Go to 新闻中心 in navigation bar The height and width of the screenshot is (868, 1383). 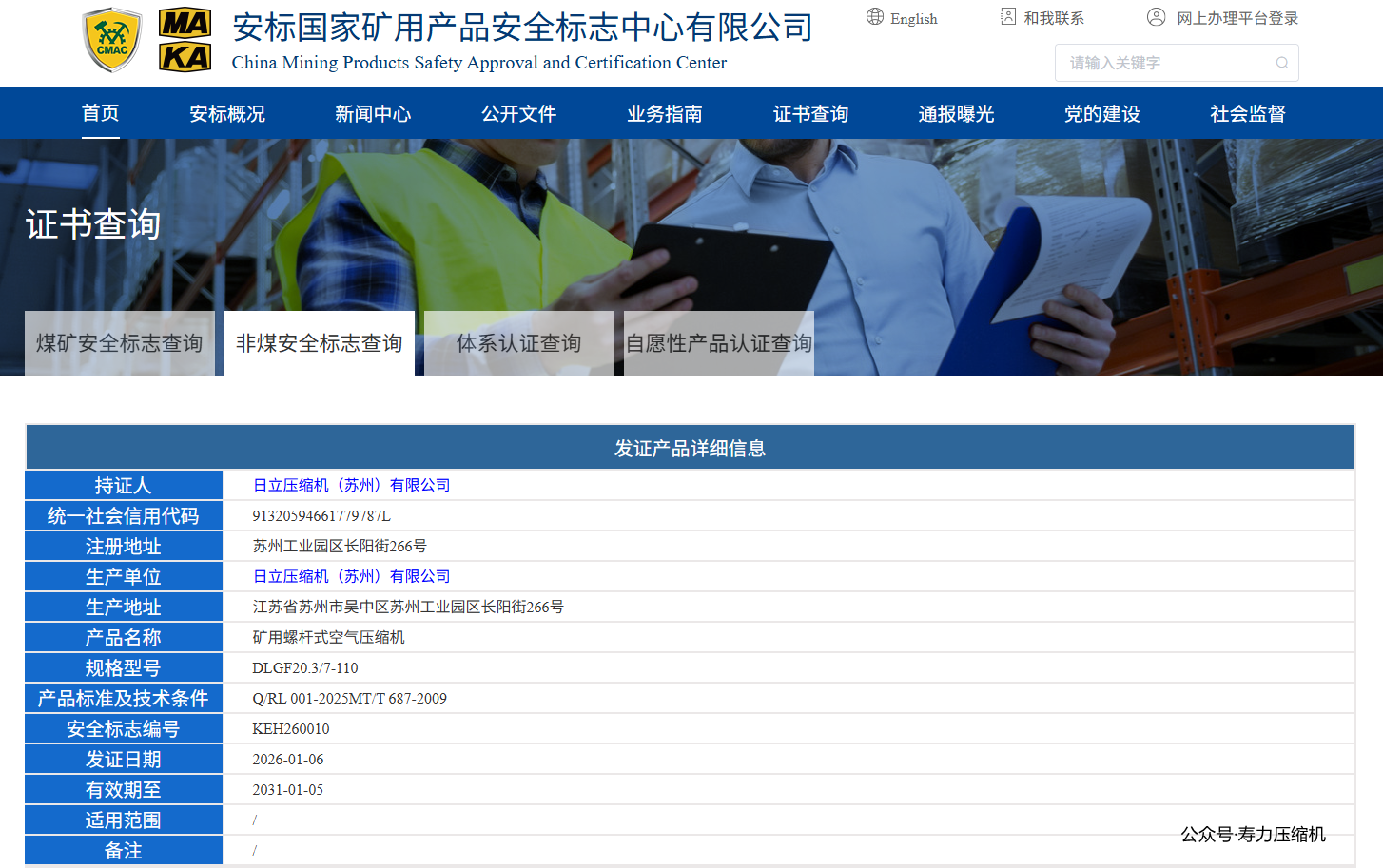(373, 114)
